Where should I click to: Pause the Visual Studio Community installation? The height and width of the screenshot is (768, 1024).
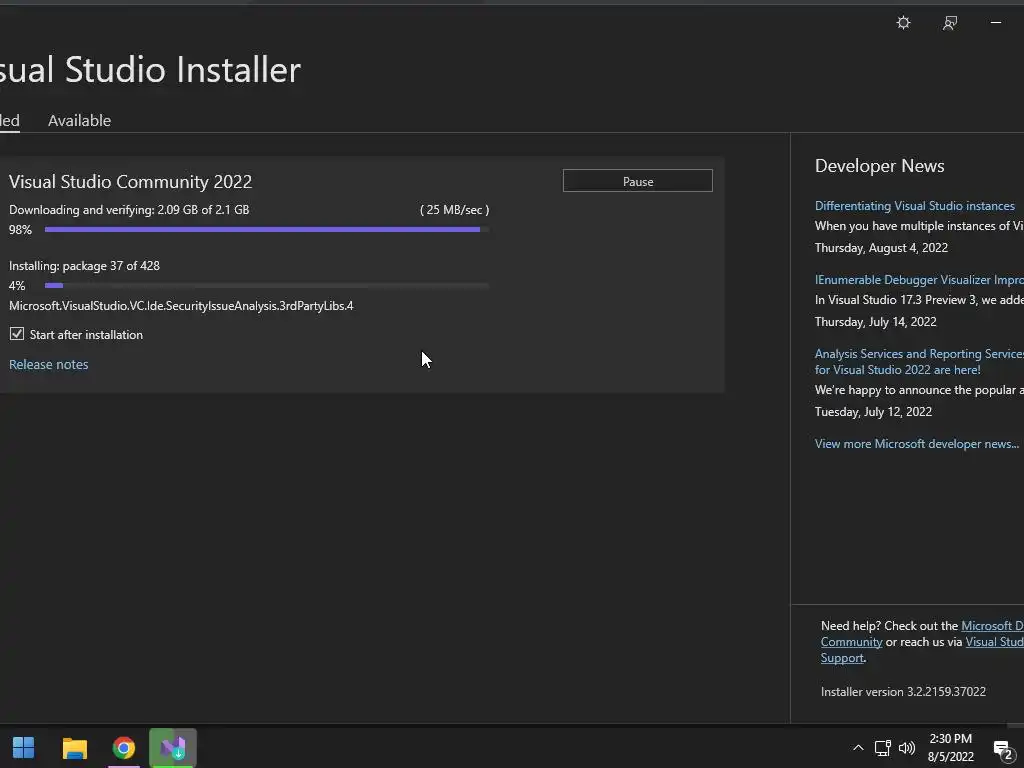point(638,181)
